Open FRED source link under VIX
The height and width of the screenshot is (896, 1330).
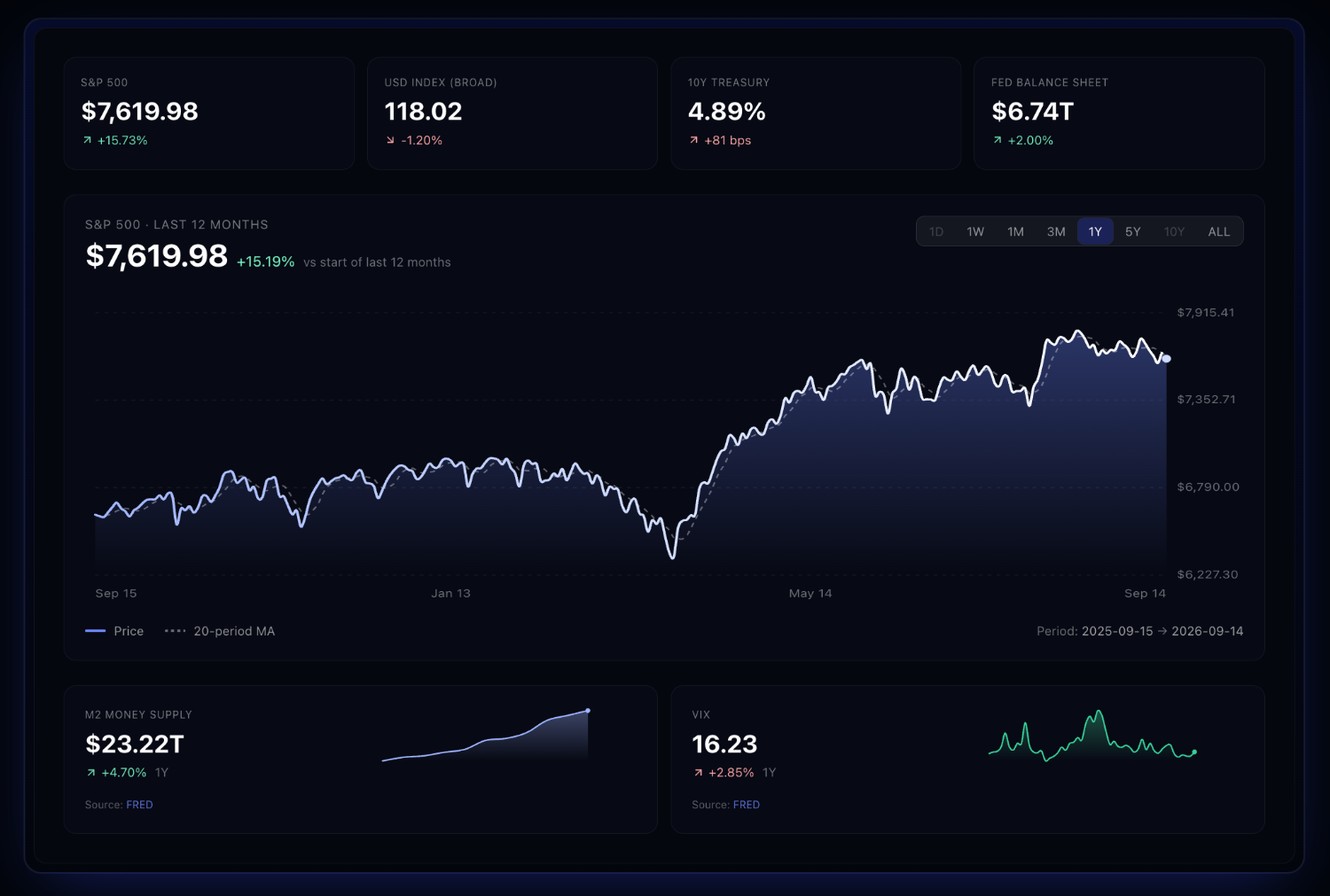747,805
